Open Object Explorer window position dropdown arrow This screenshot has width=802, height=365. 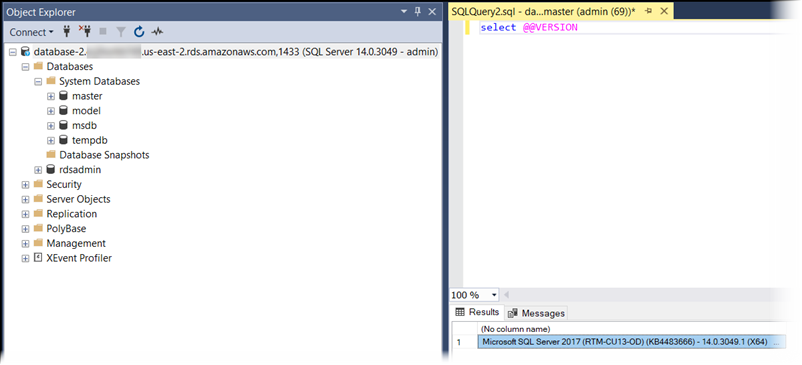click(404, 12)
